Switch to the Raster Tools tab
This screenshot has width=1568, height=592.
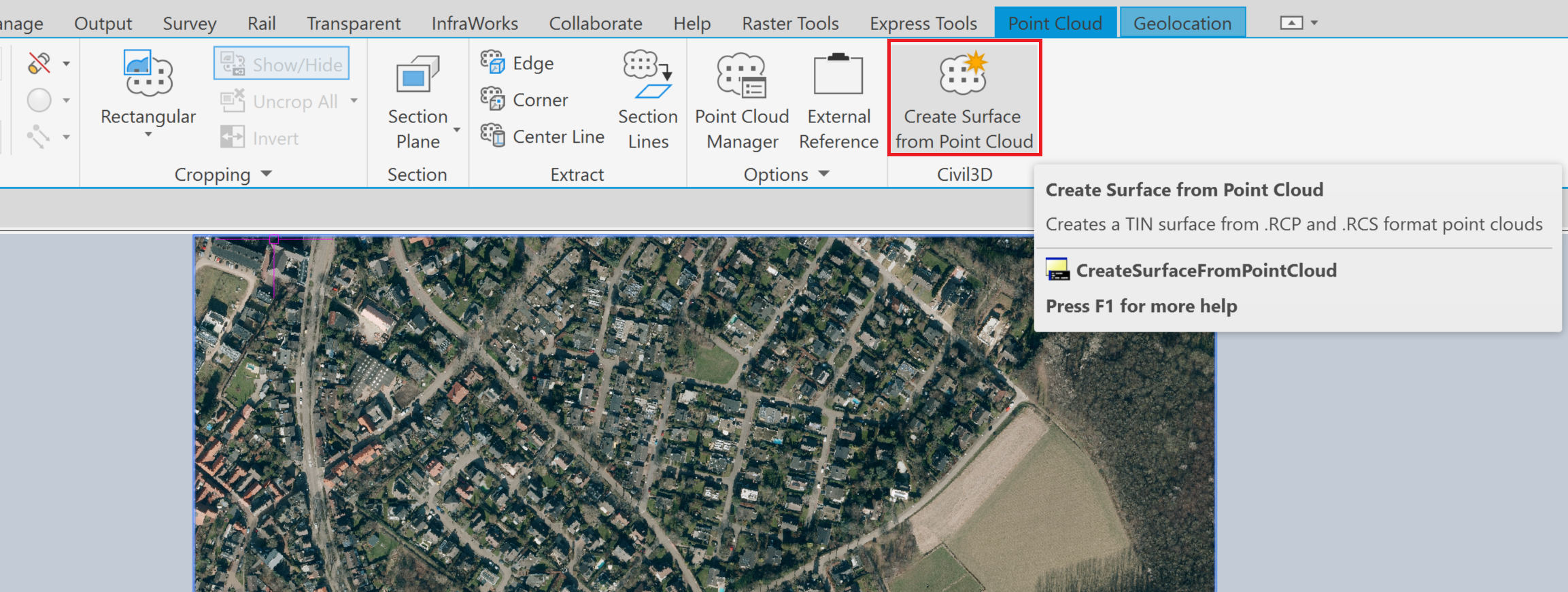(x=790, y=23)
